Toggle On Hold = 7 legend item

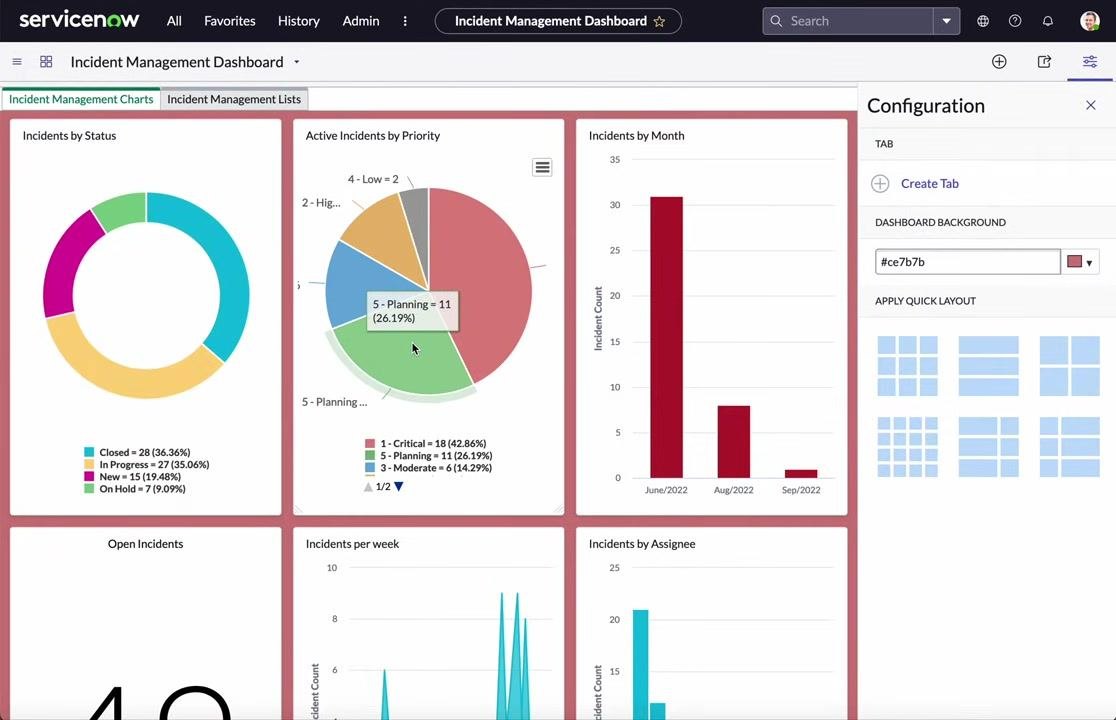(x=135, y=489)
